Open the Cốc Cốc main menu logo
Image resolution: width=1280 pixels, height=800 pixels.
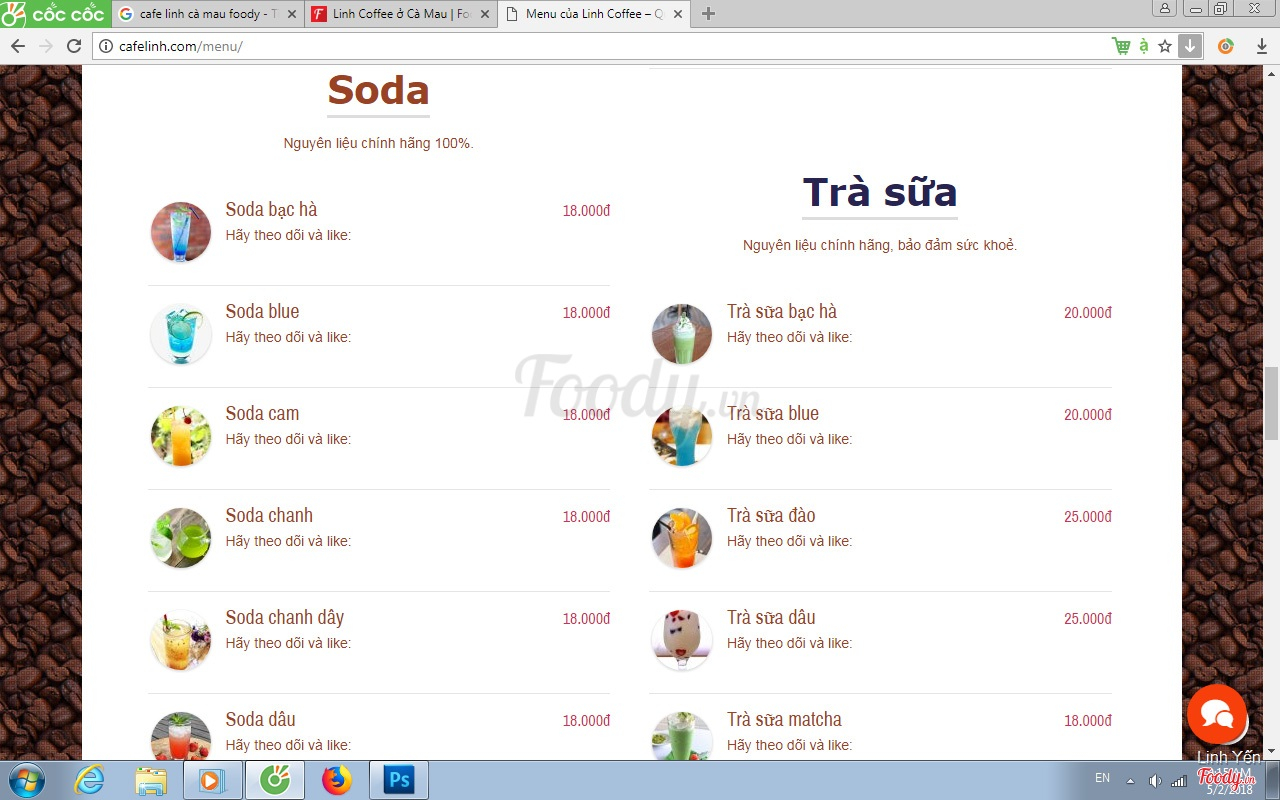tap(53, 14)
